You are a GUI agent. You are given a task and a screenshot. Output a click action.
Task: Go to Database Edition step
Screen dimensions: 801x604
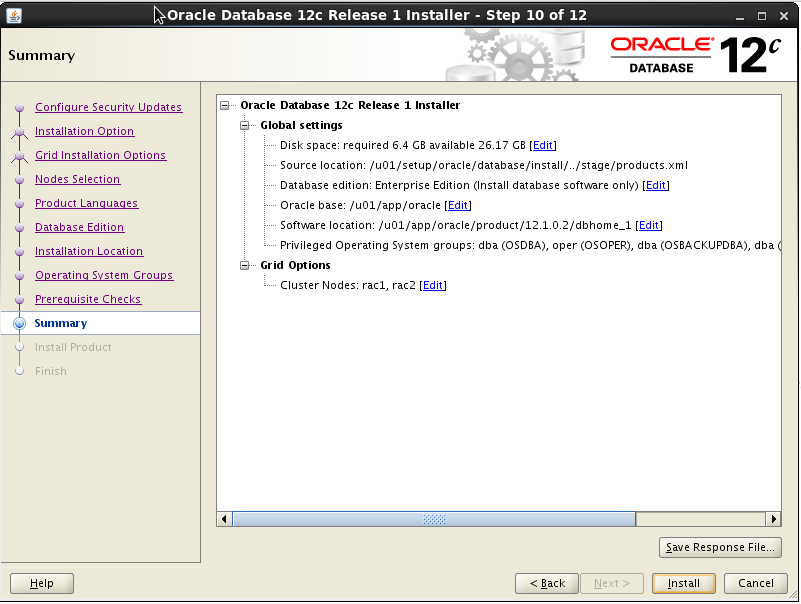click(x=79, y=227)
